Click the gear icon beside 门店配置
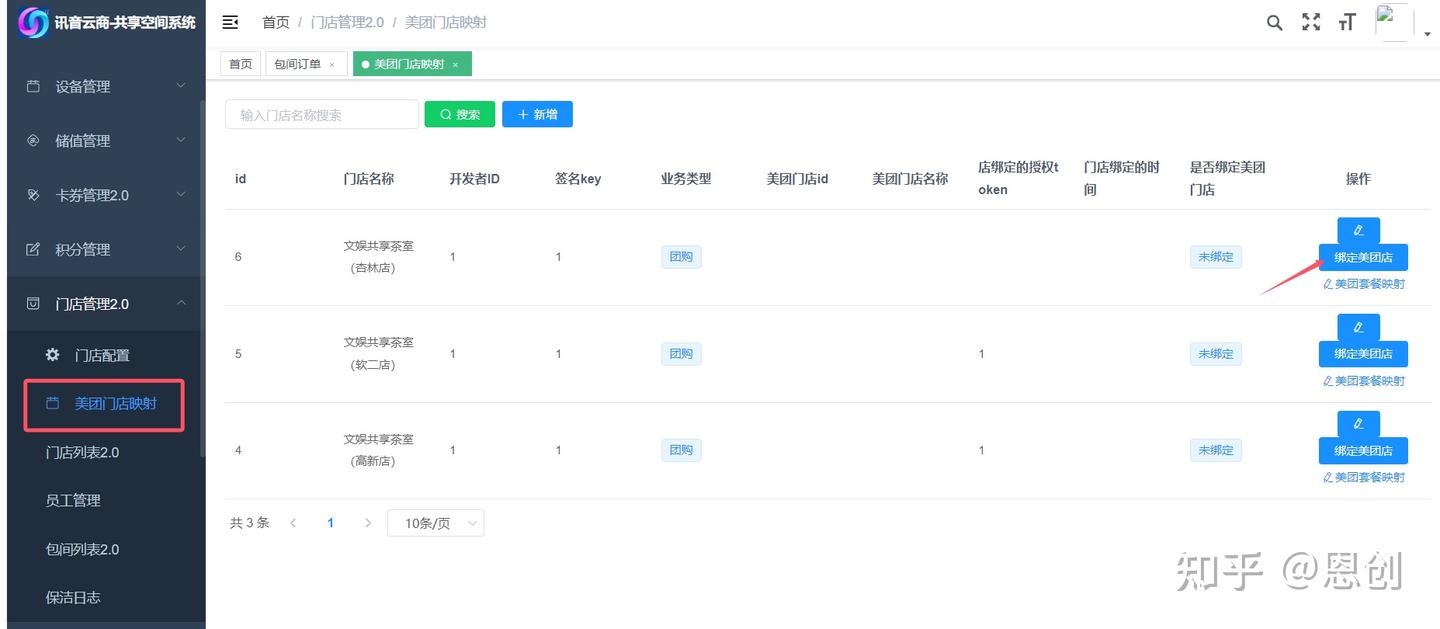Viewport: 1440px width, 629px height. point(53,355)
